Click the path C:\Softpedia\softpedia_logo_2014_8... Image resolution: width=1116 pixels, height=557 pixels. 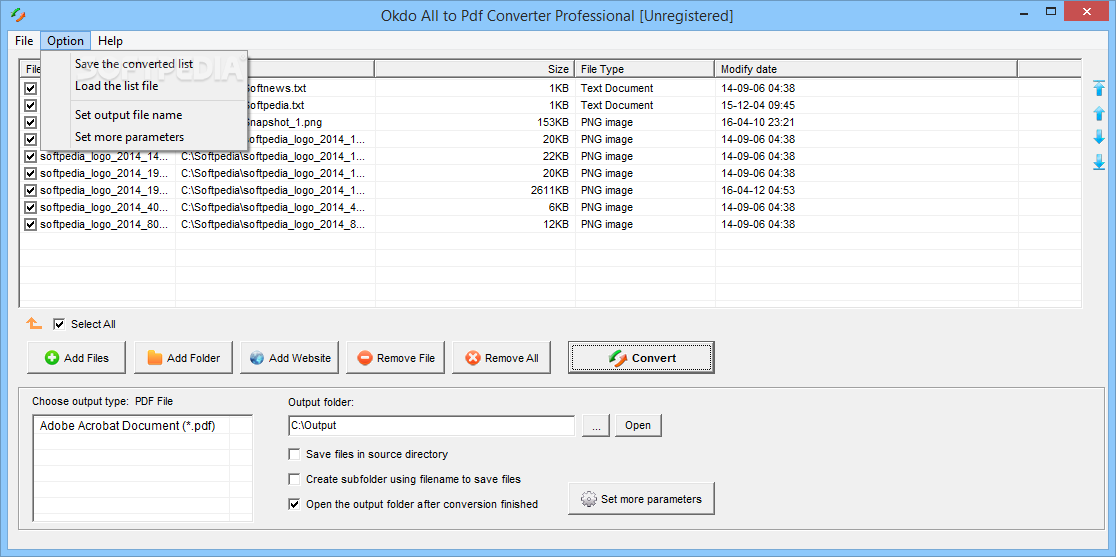coord(273,224)
